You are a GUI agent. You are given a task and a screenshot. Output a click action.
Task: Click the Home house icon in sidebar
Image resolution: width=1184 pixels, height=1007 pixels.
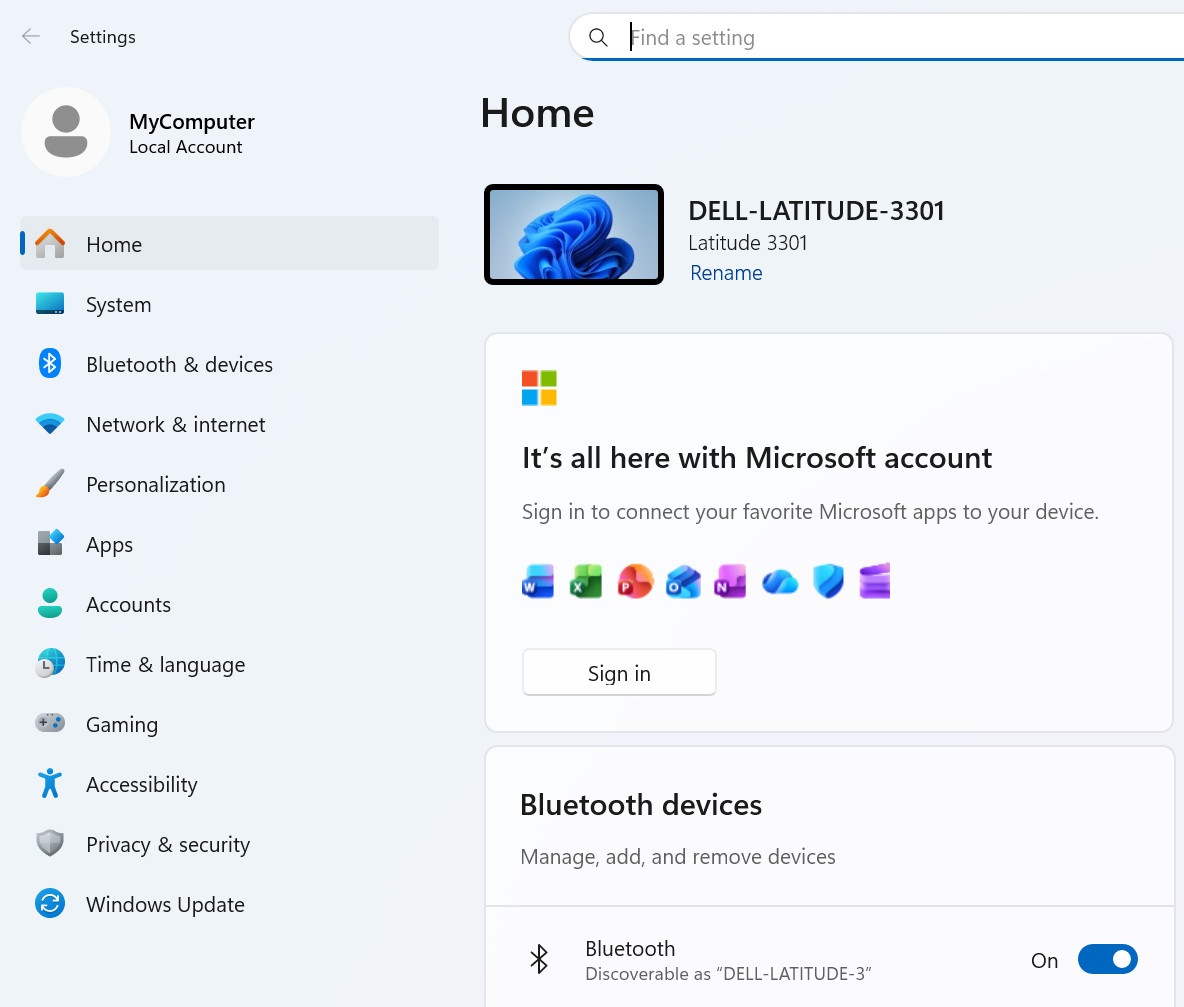(x=50, y=244)
